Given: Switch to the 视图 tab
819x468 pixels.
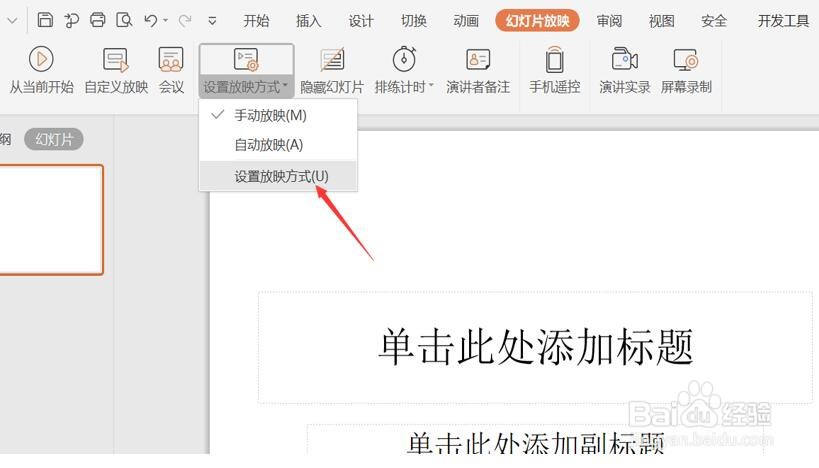Looking at the screenshot, I should [x=662, y=21].
